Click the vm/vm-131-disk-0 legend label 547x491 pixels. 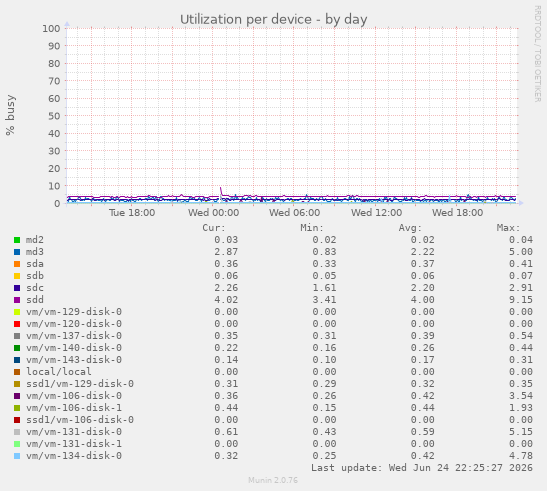(74, 432)
